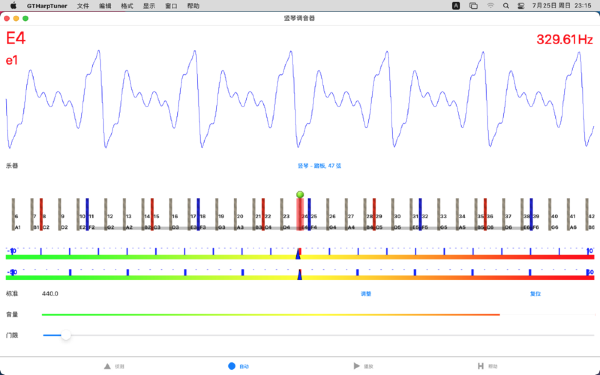Viewport: 600px width, 375px height.
Task: Select harp string 6 A1
Action: [13, 214]
